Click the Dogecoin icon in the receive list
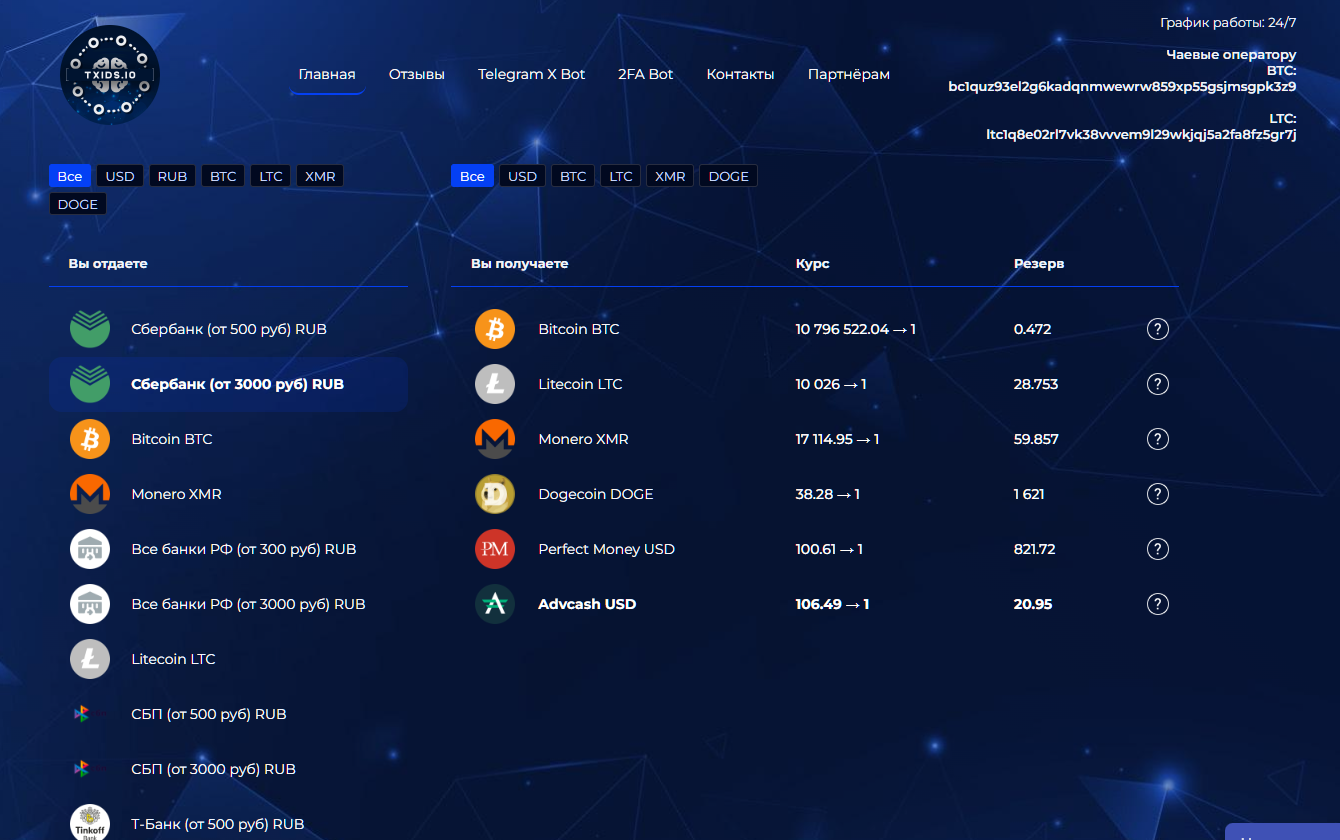 point(495,494)
